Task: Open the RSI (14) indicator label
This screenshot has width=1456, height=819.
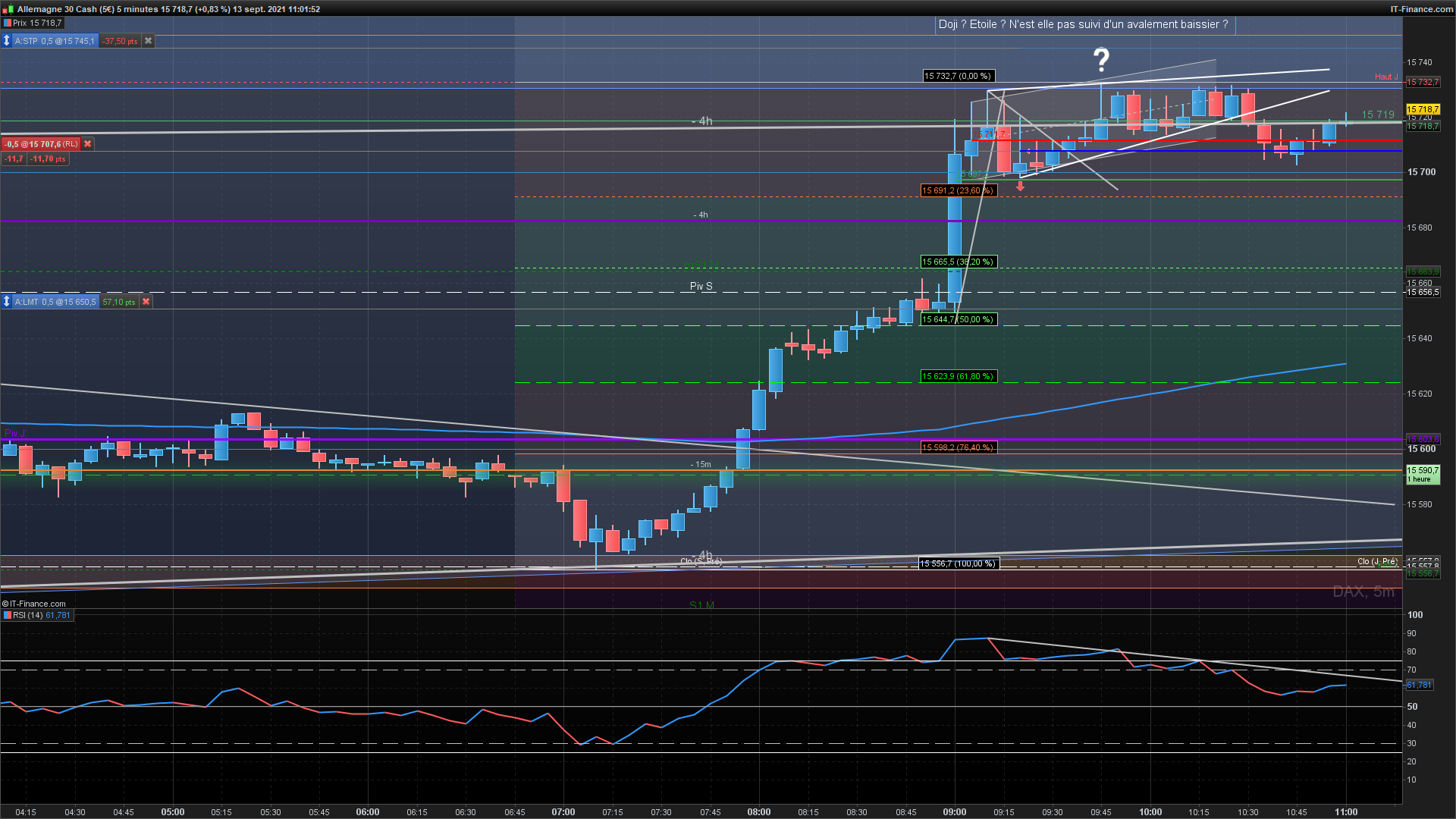Action: [x=28, y=615]
